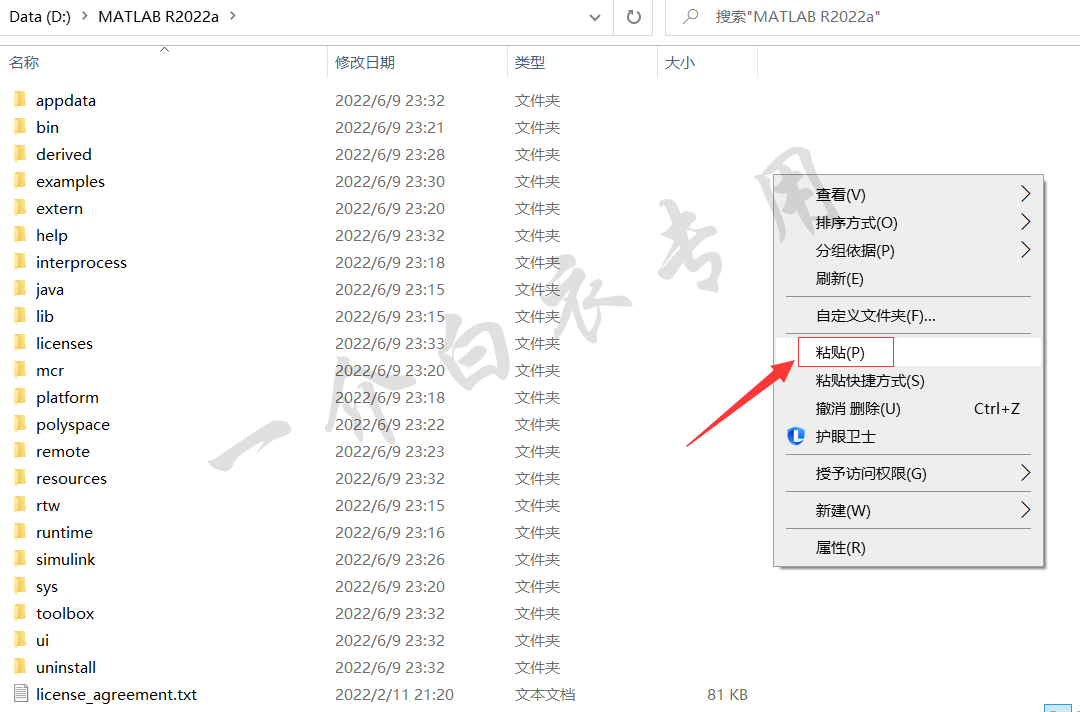The height and width of the screenshot is (712, 1080).
Task: Select the derived folder icon
Action: (20, 154)
